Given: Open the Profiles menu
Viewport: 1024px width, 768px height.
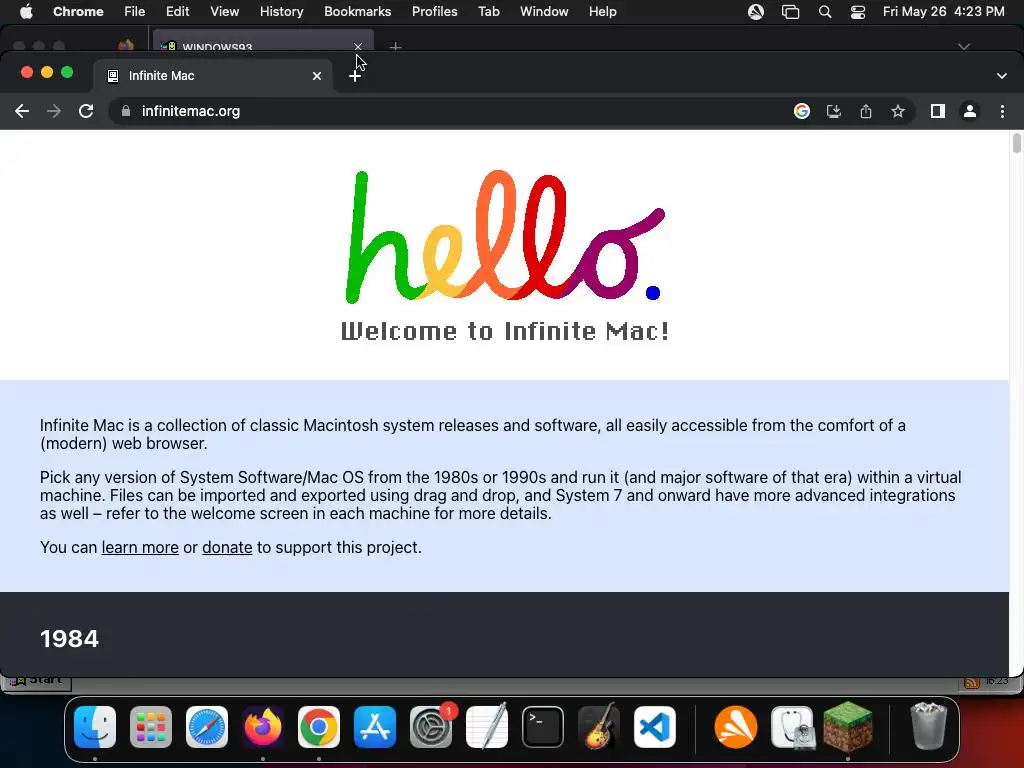Looking at the screenshot, I should coord(434,12).
